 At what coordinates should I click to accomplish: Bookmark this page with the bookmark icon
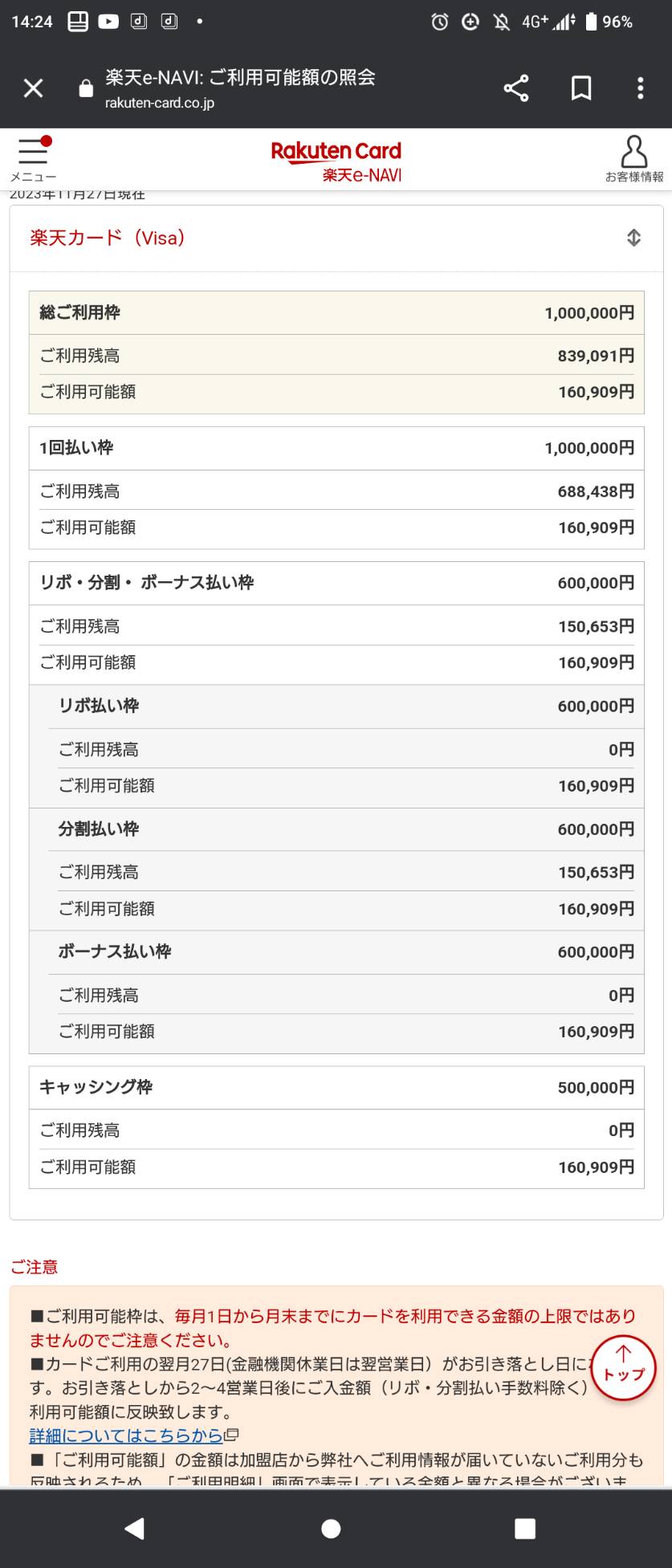point(581,88)
